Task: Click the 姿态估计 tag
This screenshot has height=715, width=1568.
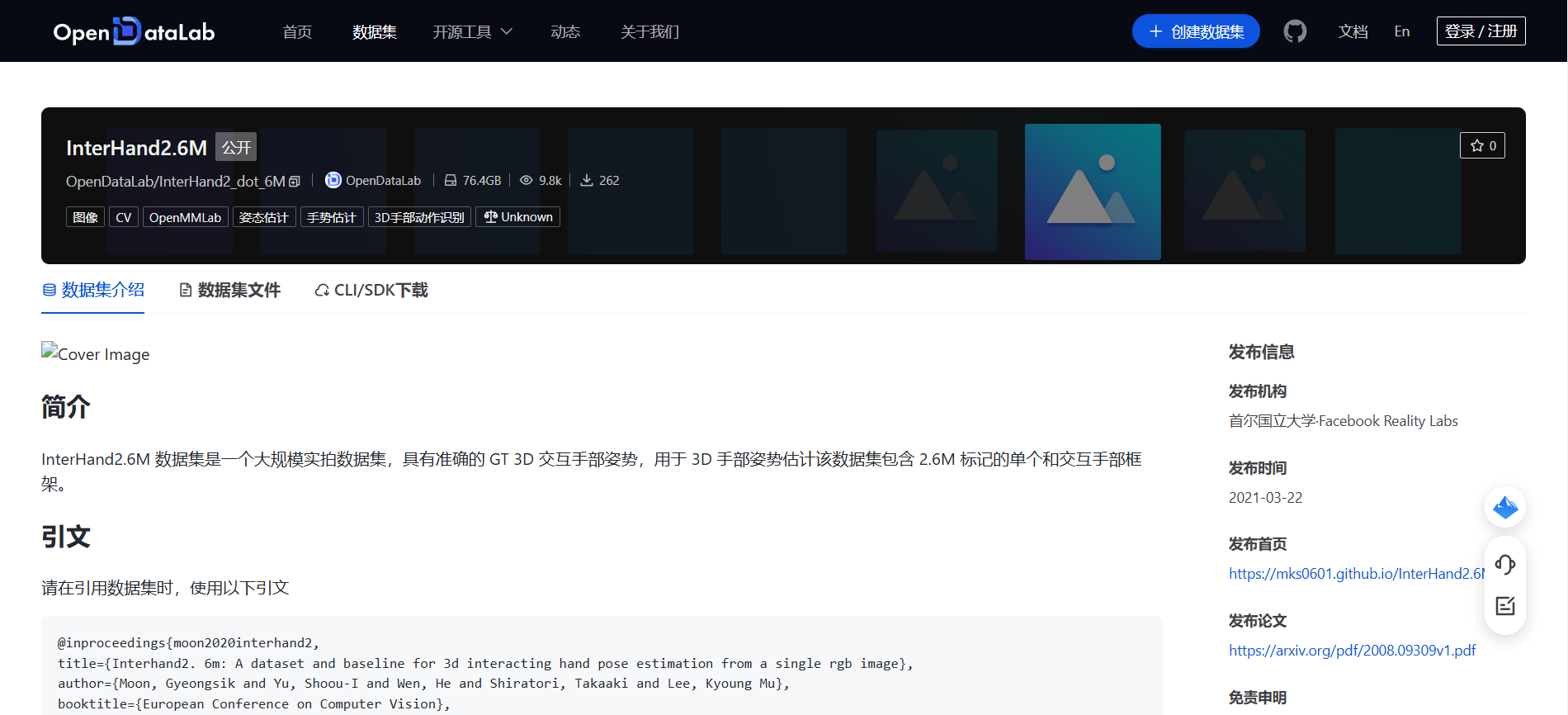Action: point(264,217)
